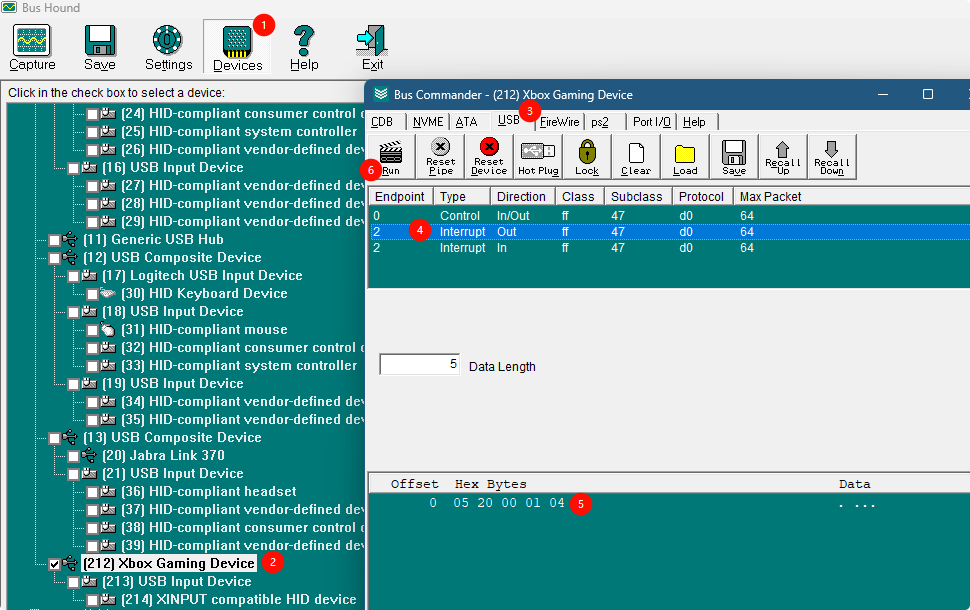
Task: Select XINPUT compatible HID device entry
Action: pos(239,599)
